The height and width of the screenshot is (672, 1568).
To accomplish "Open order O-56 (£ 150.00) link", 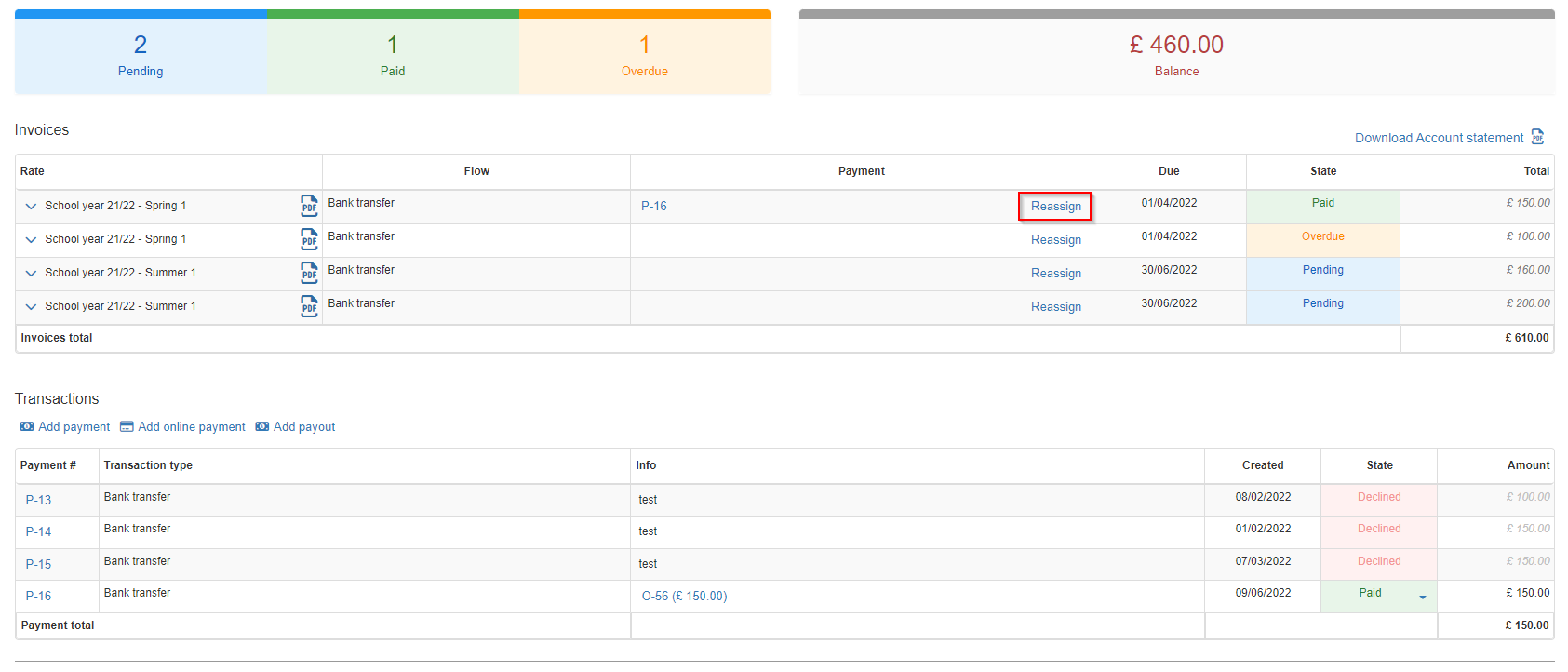I will click(x=684, y=596).
